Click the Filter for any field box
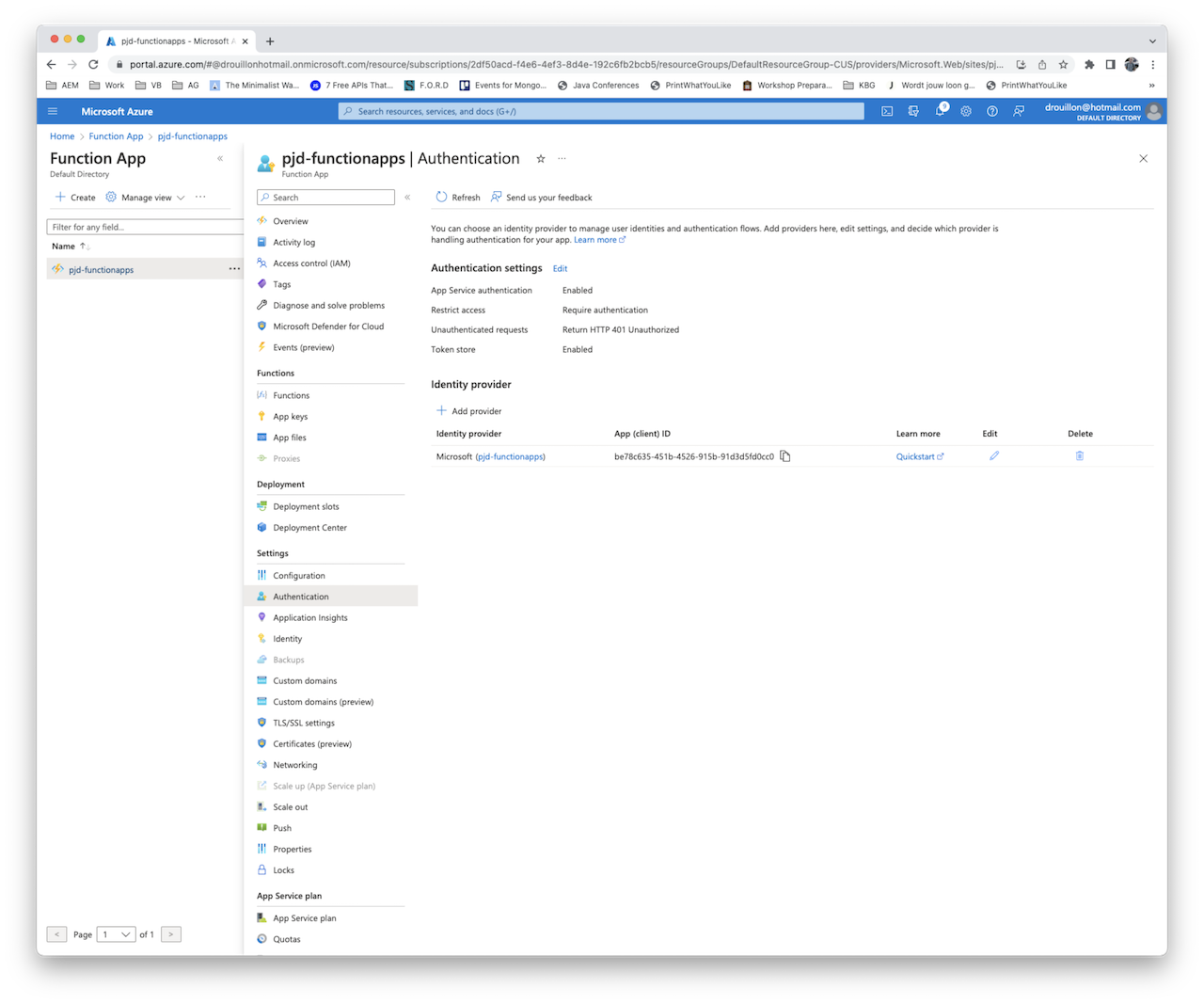Screen dimensions: 1204x1004 [145, 227]
